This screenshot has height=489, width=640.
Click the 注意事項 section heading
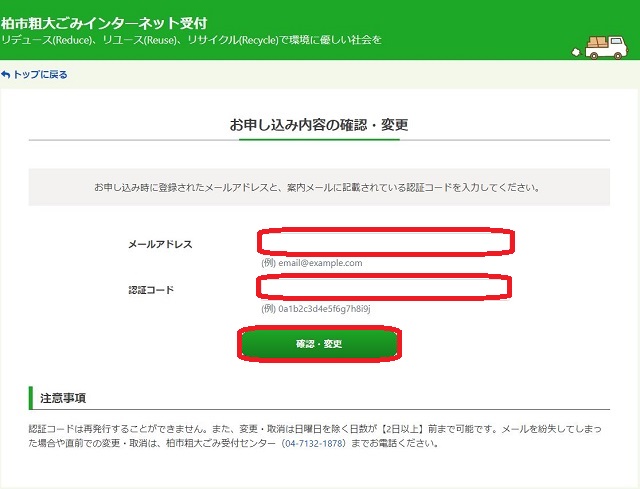[x=63, y=398]
